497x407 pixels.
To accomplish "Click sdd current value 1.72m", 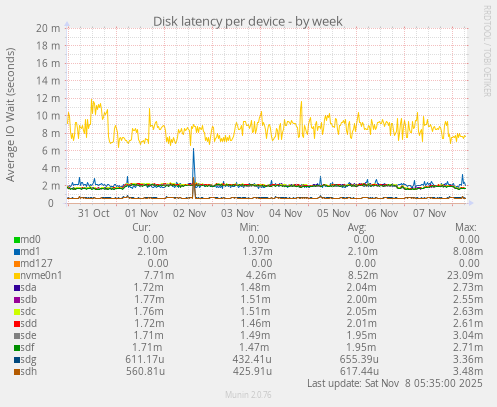I will click(x=149, y=323).
